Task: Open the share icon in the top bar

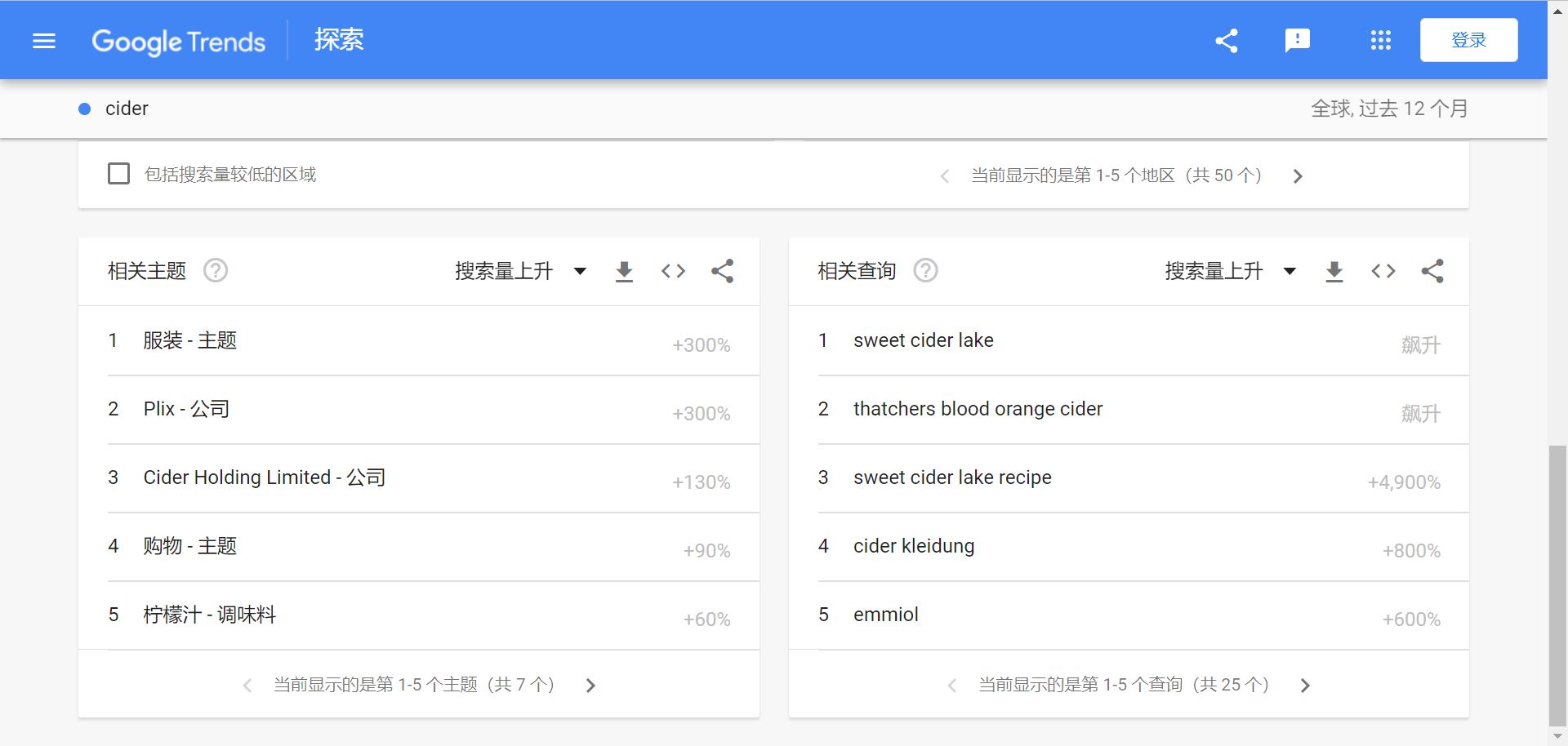Action: 1226,39
